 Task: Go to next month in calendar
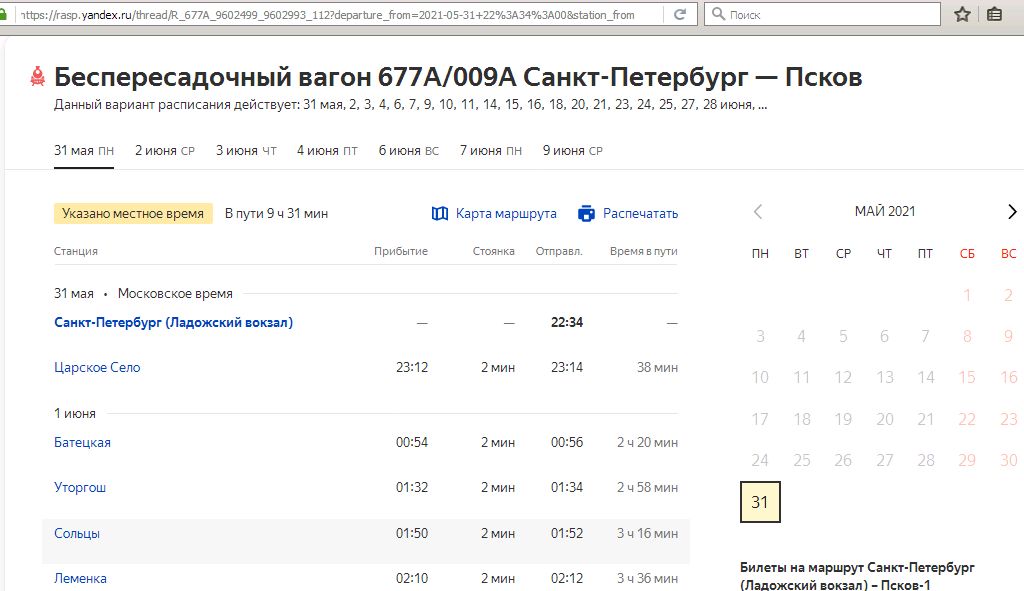pyautogui.click(x=1011, y=212)
